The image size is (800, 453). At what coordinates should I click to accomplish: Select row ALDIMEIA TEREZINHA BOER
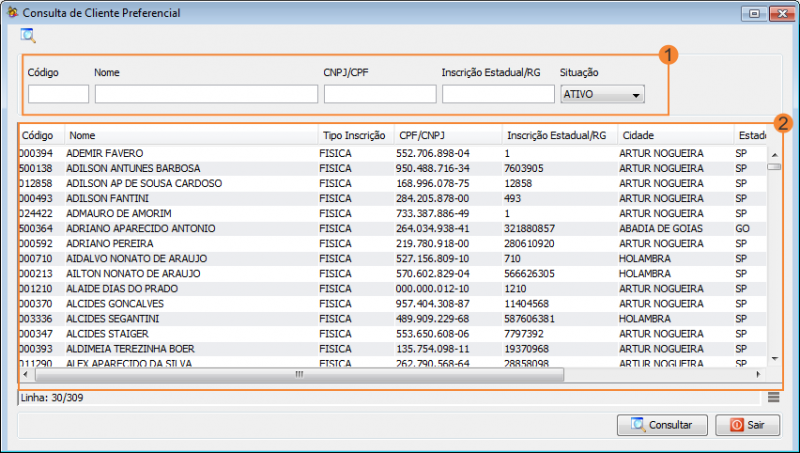click(393, 349)
